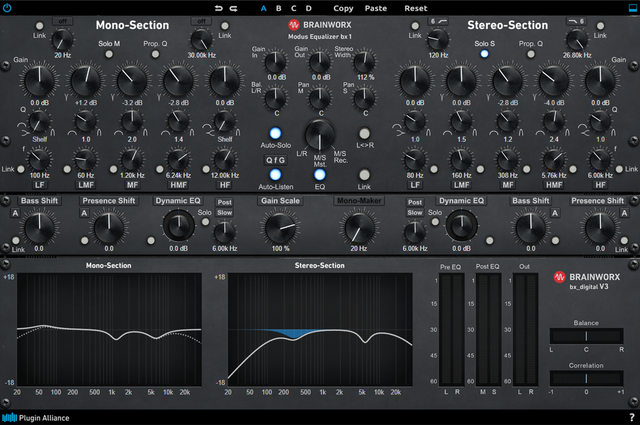The image size is (640, 425).
Task: Toggle the G button in QfG group
Action: click(x=282, y=160)
